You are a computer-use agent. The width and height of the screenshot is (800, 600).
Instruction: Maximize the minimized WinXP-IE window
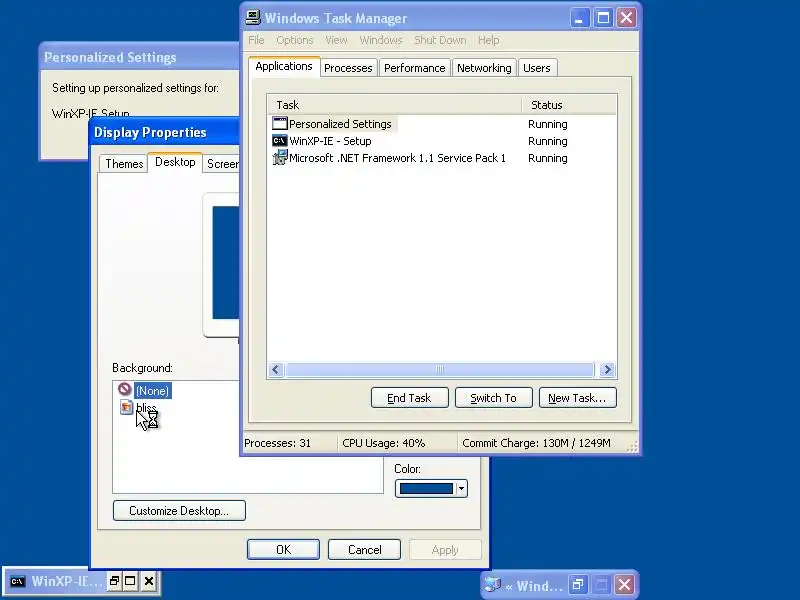[131, 581]
